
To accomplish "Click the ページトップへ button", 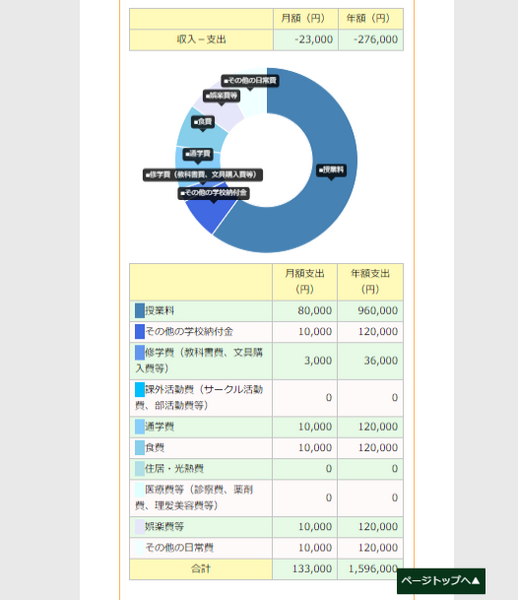I will tap(441, 581).
